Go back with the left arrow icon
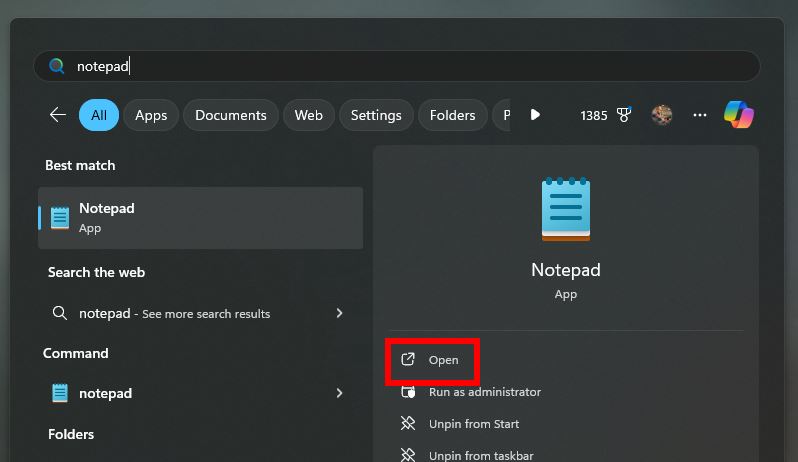 pos(58,114)
